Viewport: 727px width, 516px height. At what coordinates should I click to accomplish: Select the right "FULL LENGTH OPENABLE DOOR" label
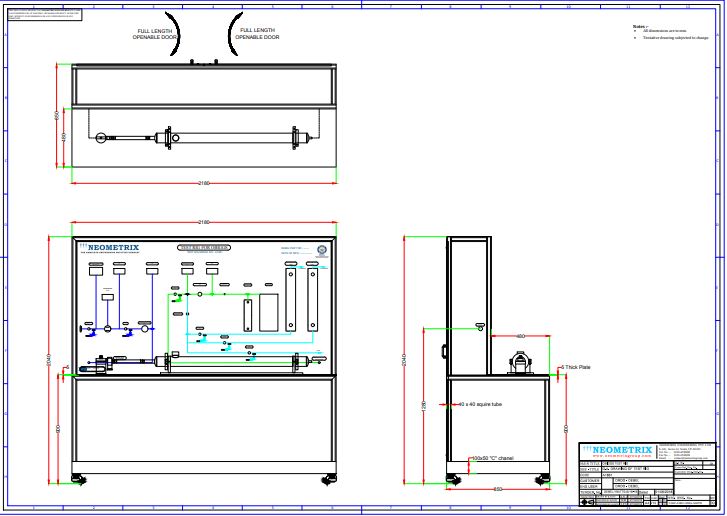coord(257,34)
